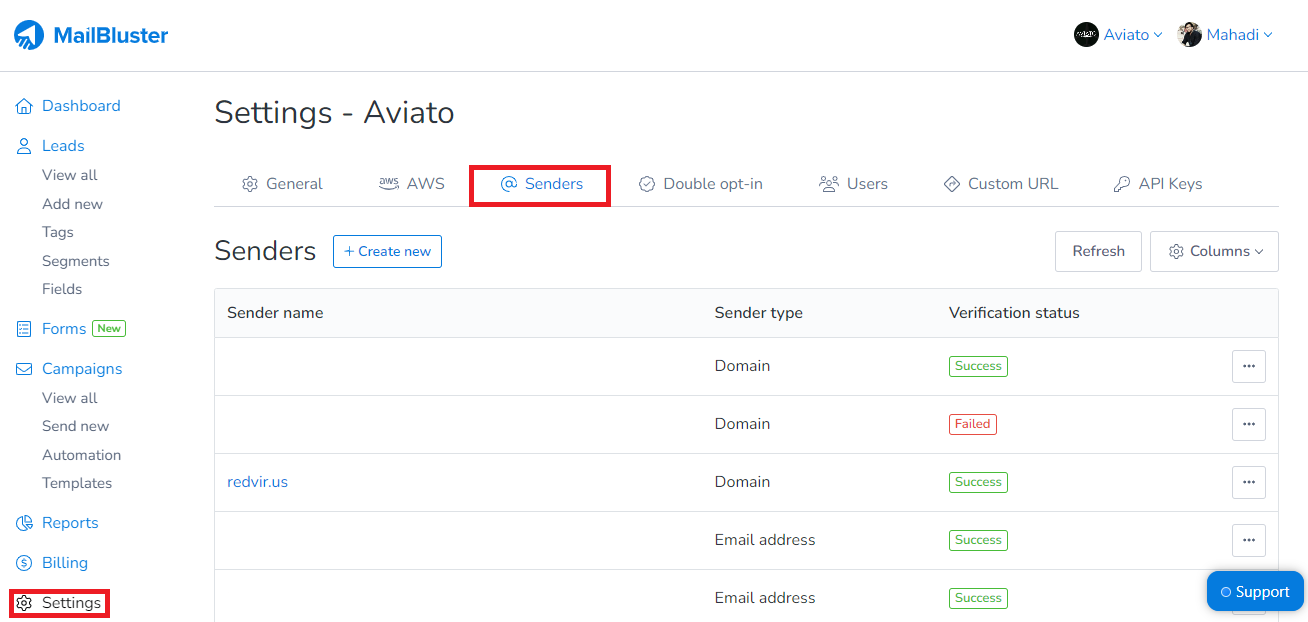Click the people icon on Users tab

tap(829, 184)
